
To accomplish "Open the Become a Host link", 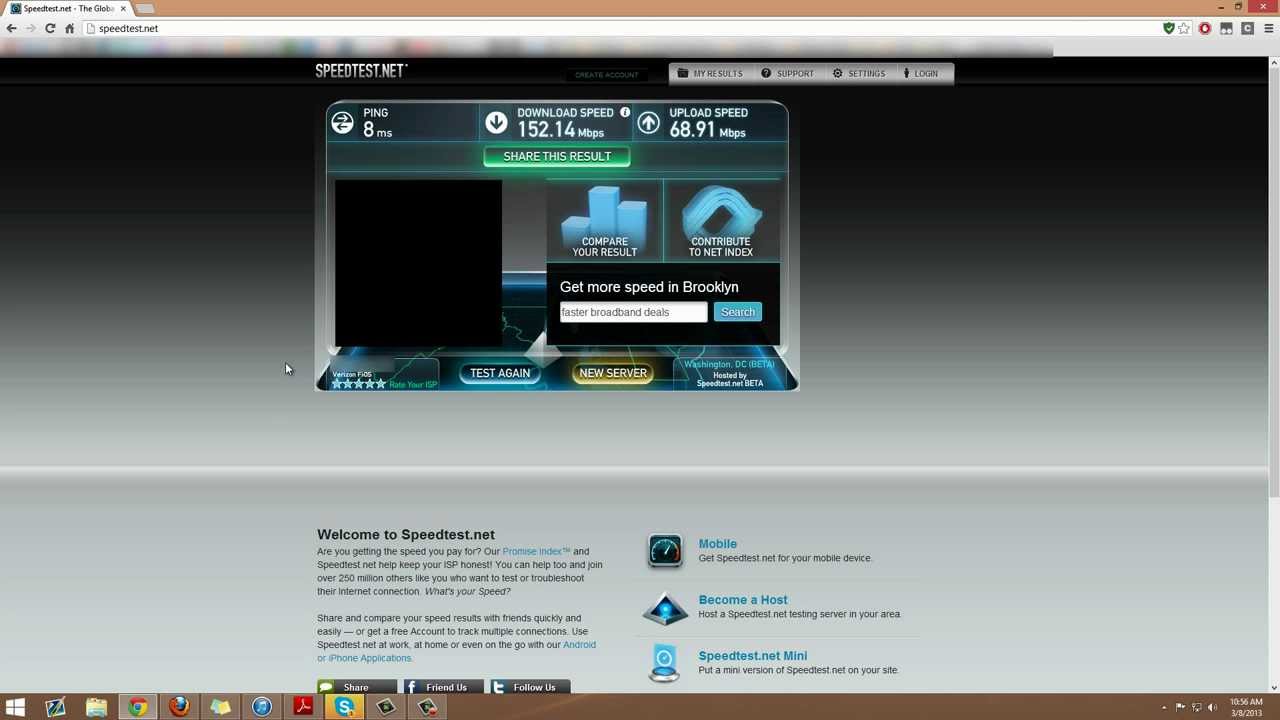I will pyautogui.click(x=743, y=600).
